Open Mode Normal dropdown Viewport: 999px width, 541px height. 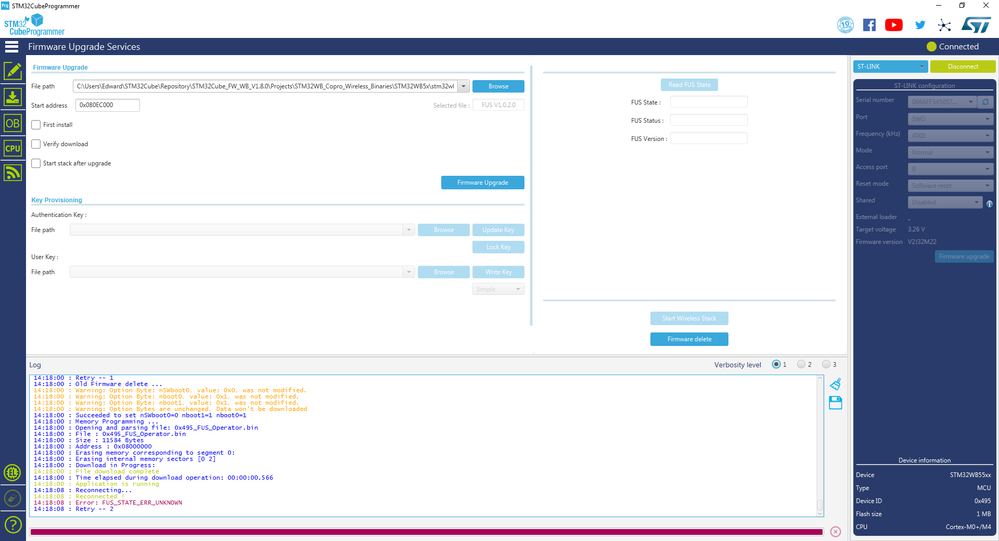[x=950, y=152]
